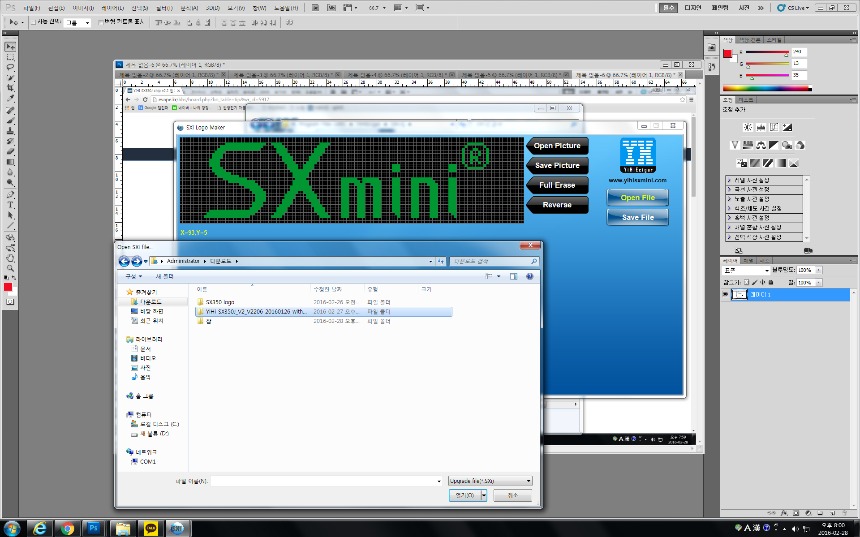The image size is (860, 537).
Task: Add a Vibrance adjustment
Action: pos(734,145)
